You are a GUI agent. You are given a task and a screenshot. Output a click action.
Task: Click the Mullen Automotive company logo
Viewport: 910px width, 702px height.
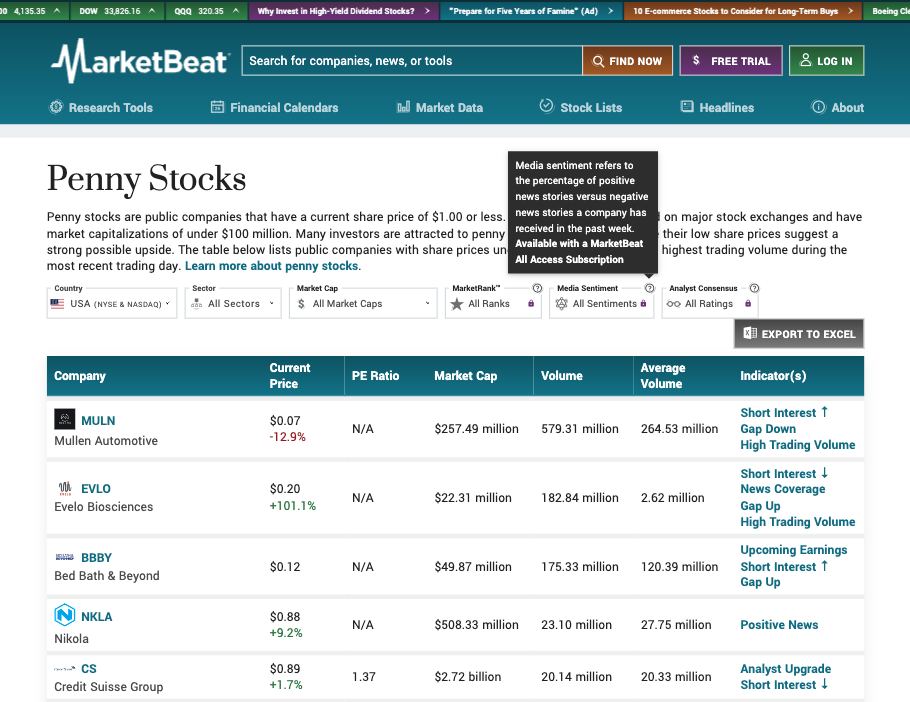64,420
